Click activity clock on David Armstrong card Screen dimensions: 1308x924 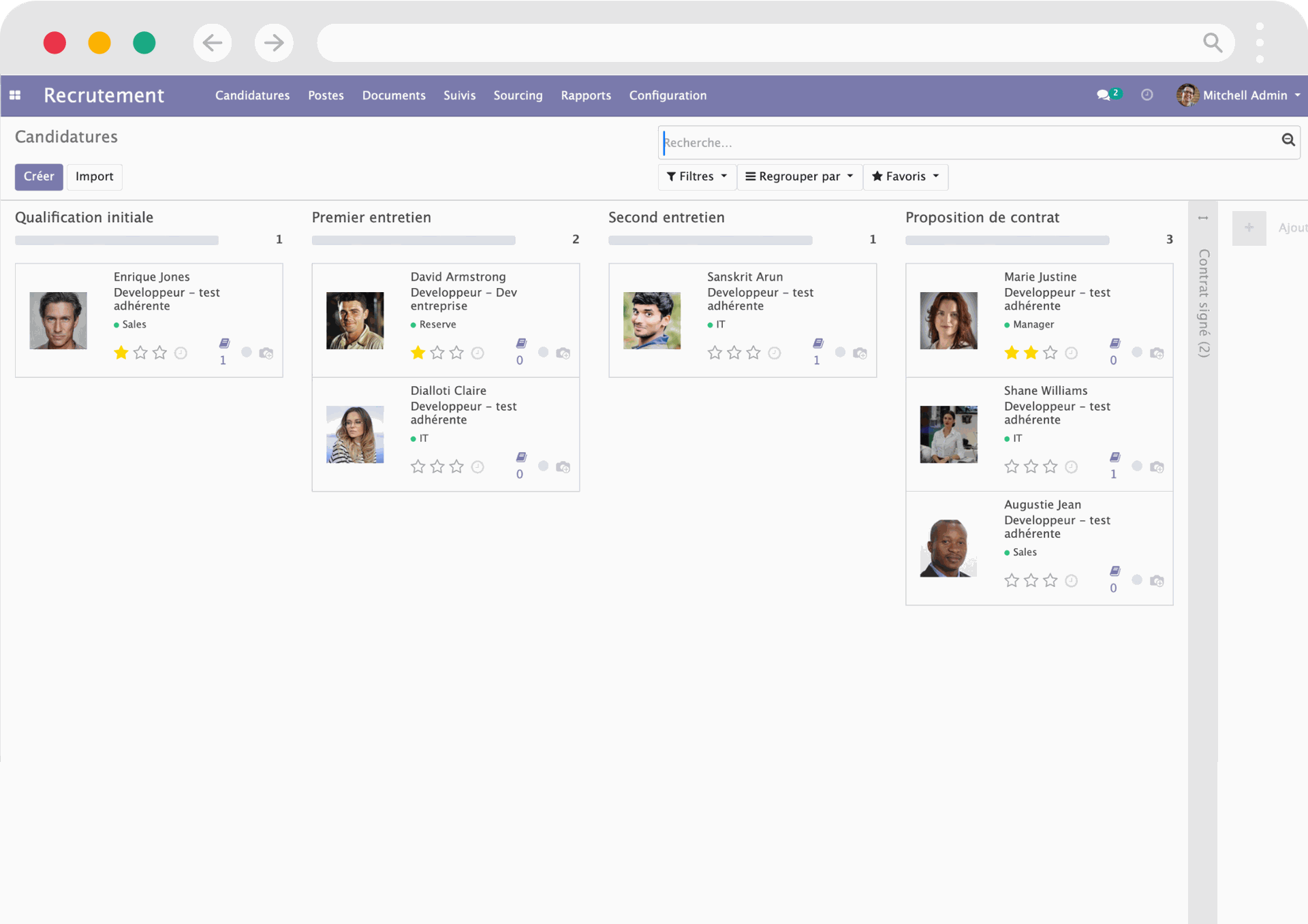(478, 353)
